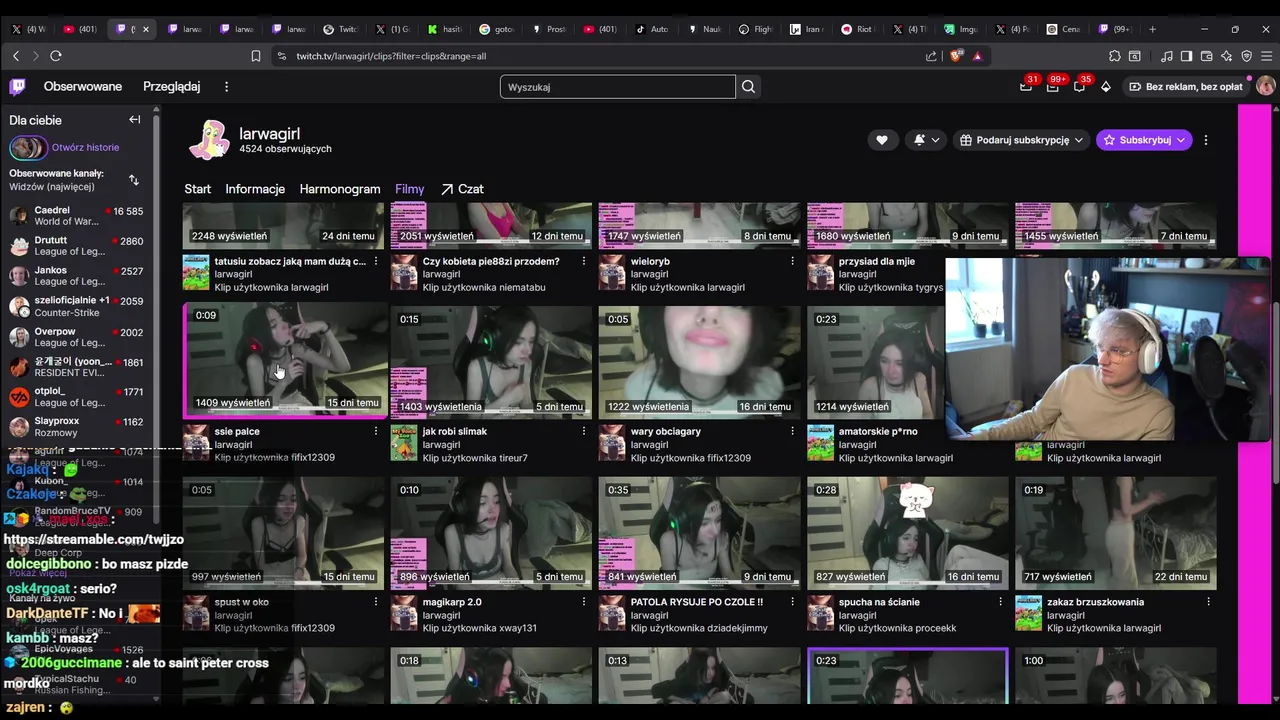The width and height of the screenshot is (1280, 720).
Task: Open the Harmonogram tab
Action: (x=340, y=189)
